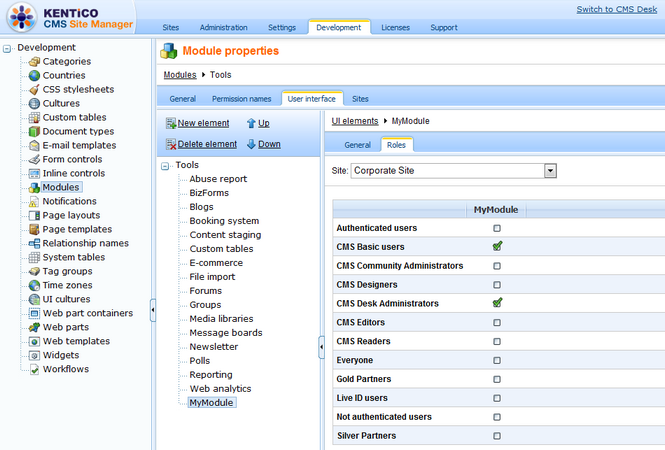Go to UI elements breadcrumb link

click(x=355, y=121)
